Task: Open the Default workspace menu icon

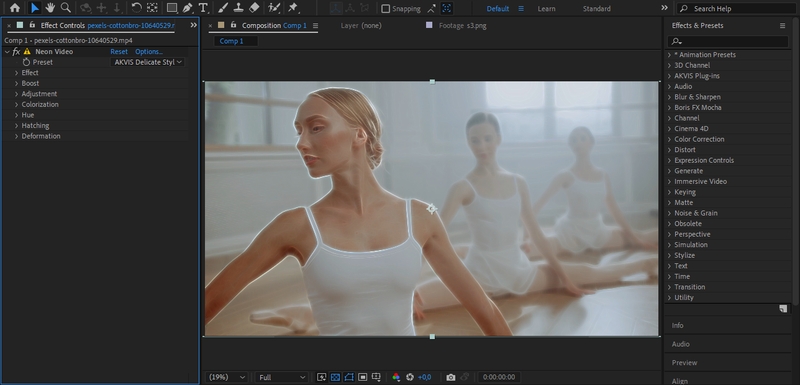Action: 521,9
